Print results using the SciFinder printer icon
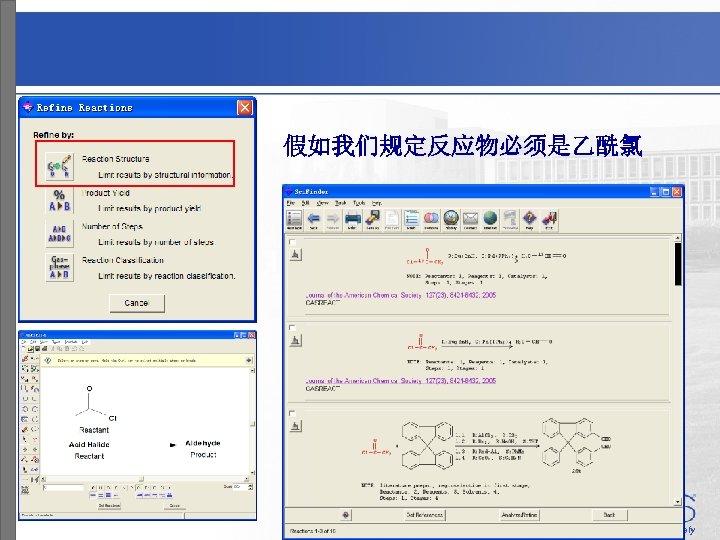 click(x=353, y=219)
